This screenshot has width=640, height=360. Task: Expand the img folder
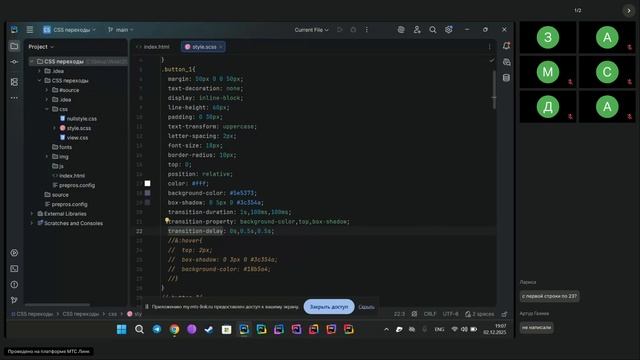pyautogui.click(x=47, y=156)
